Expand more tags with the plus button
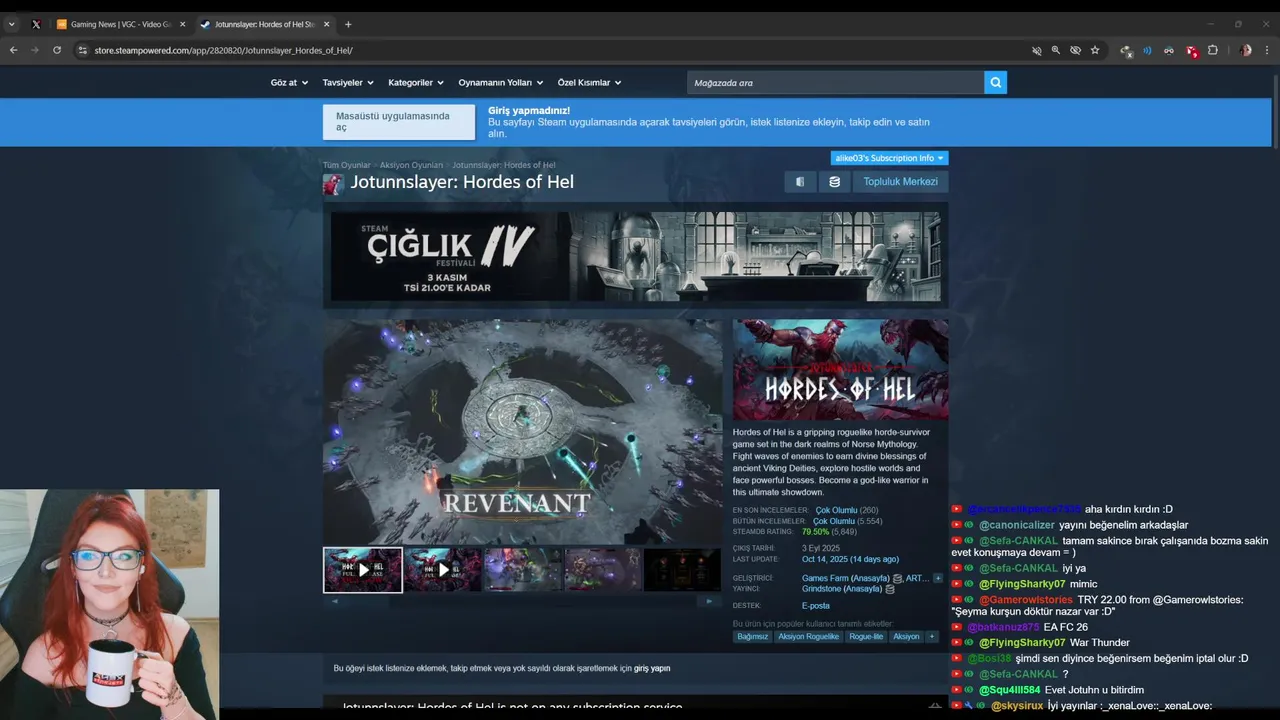Screen dimensions: 1280x720 932,636
